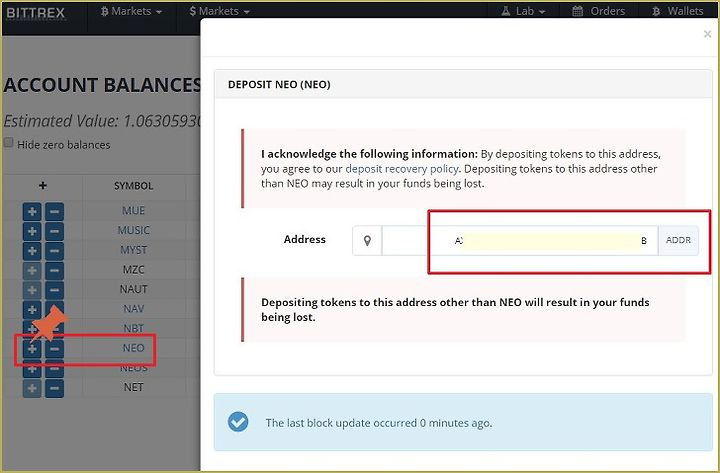The width and height of the screenshot is (720, 473).
Task: Close the deposit dialog
Action: pos(707,34)
